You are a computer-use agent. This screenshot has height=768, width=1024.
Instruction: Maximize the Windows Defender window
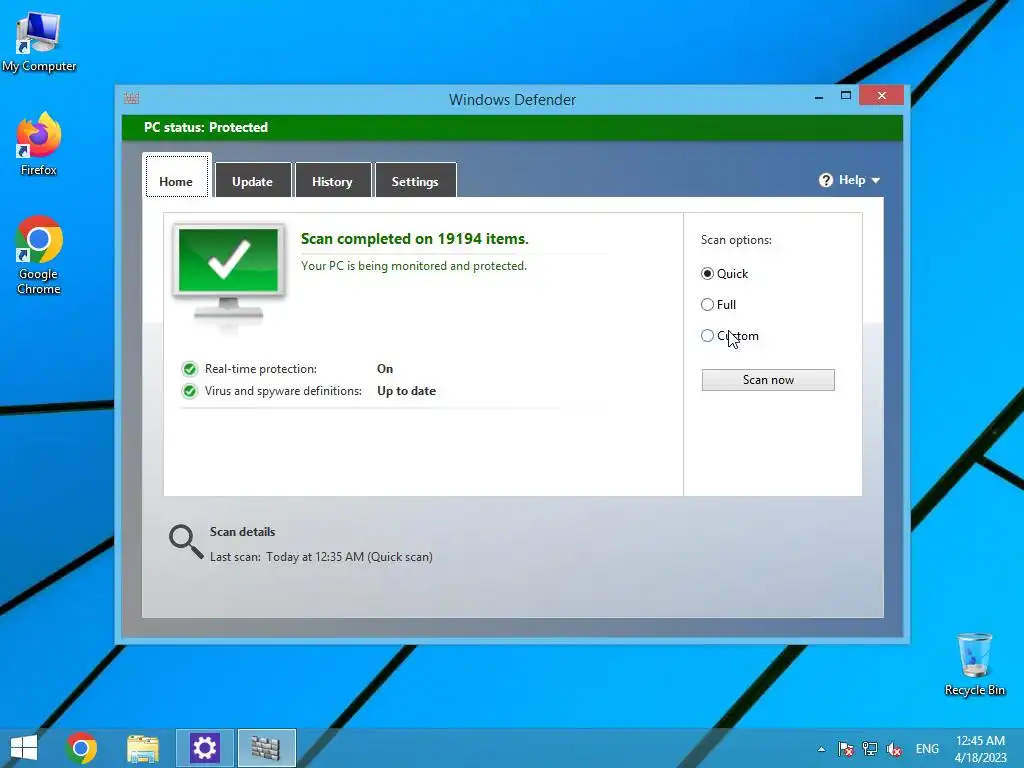(x=846, y=96)
